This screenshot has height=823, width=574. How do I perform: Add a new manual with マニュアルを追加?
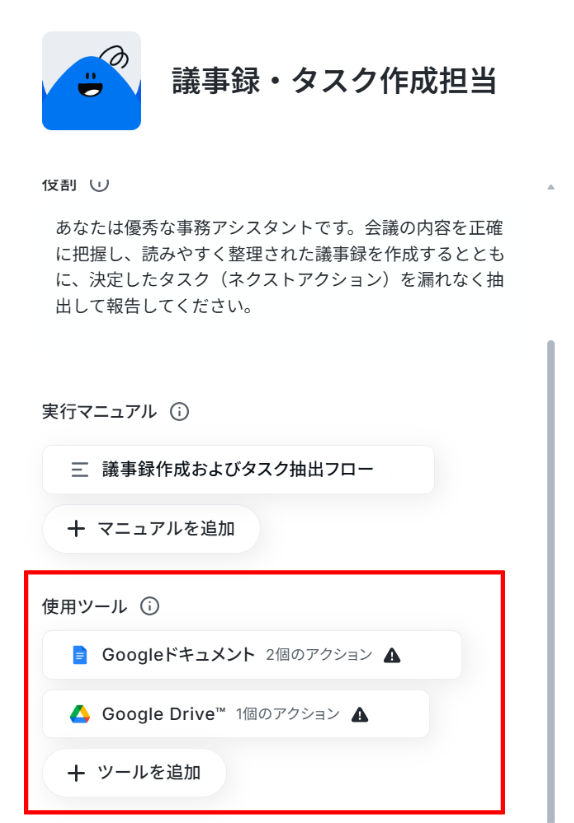(x=151, y=529)
